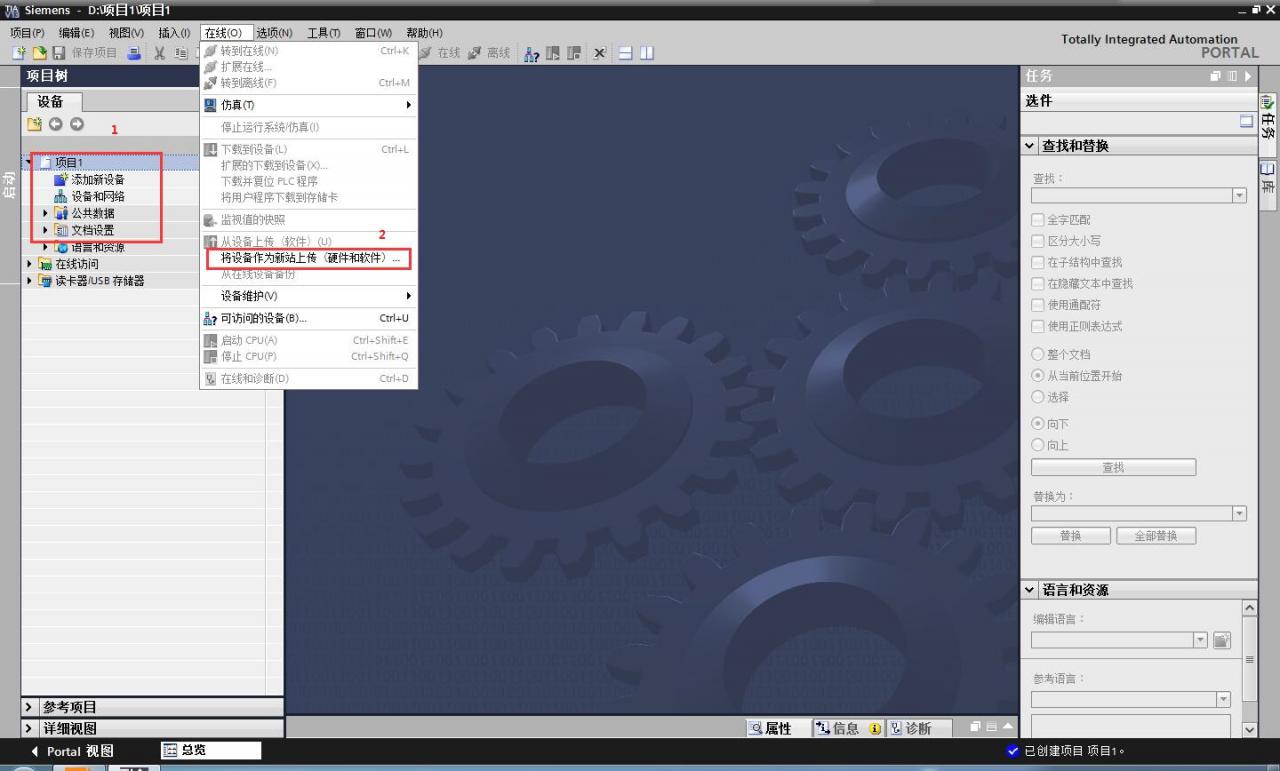Screen dimensions: 1280x771
Task: Collapse the Languages & resources (语言和资源) section
Action: point(1030,590)
